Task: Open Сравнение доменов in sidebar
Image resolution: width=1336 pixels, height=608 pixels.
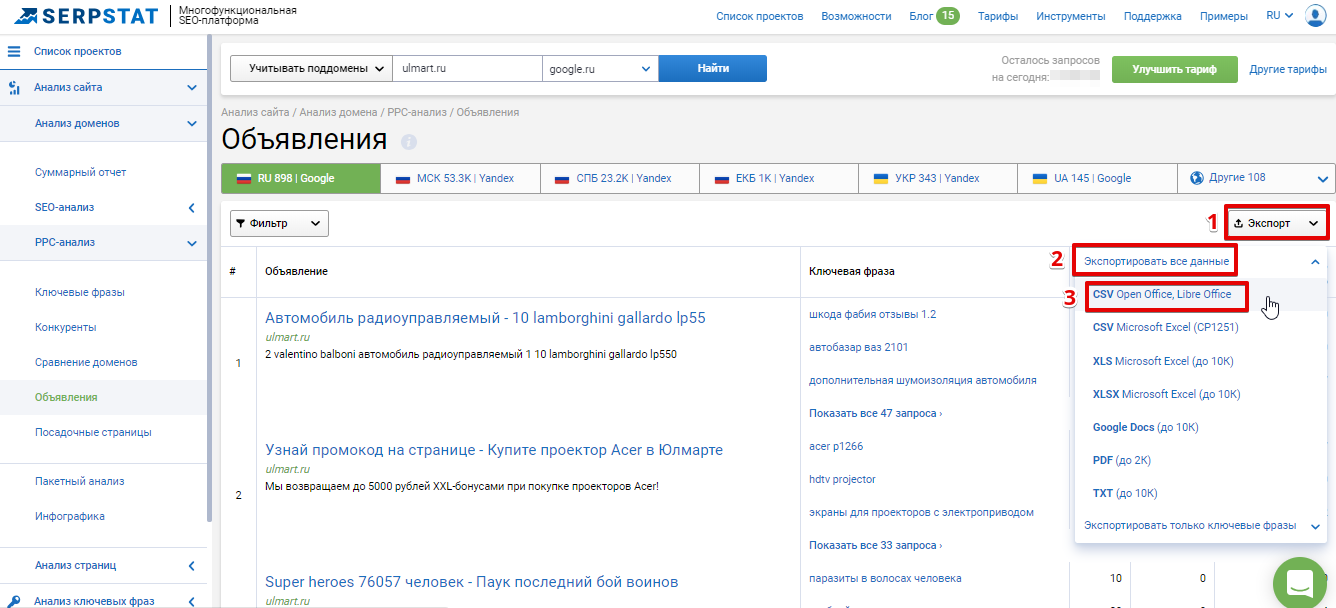Action: click(x=86, y=363)
